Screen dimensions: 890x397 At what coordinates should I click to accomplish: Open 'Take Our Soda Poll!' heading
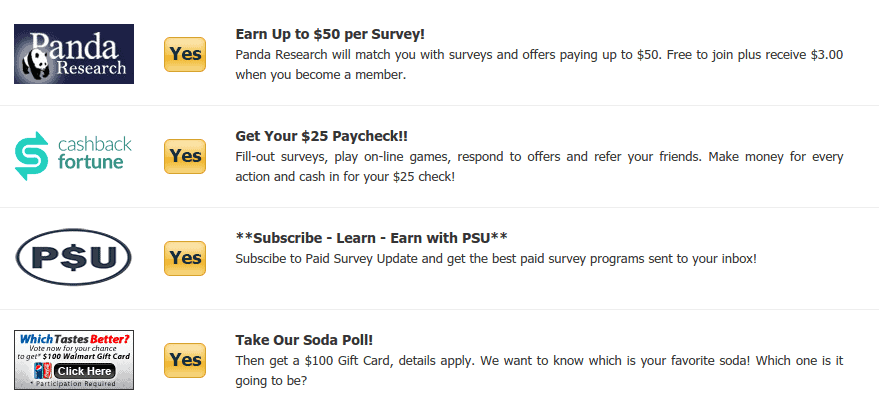[x=304, y=340]
